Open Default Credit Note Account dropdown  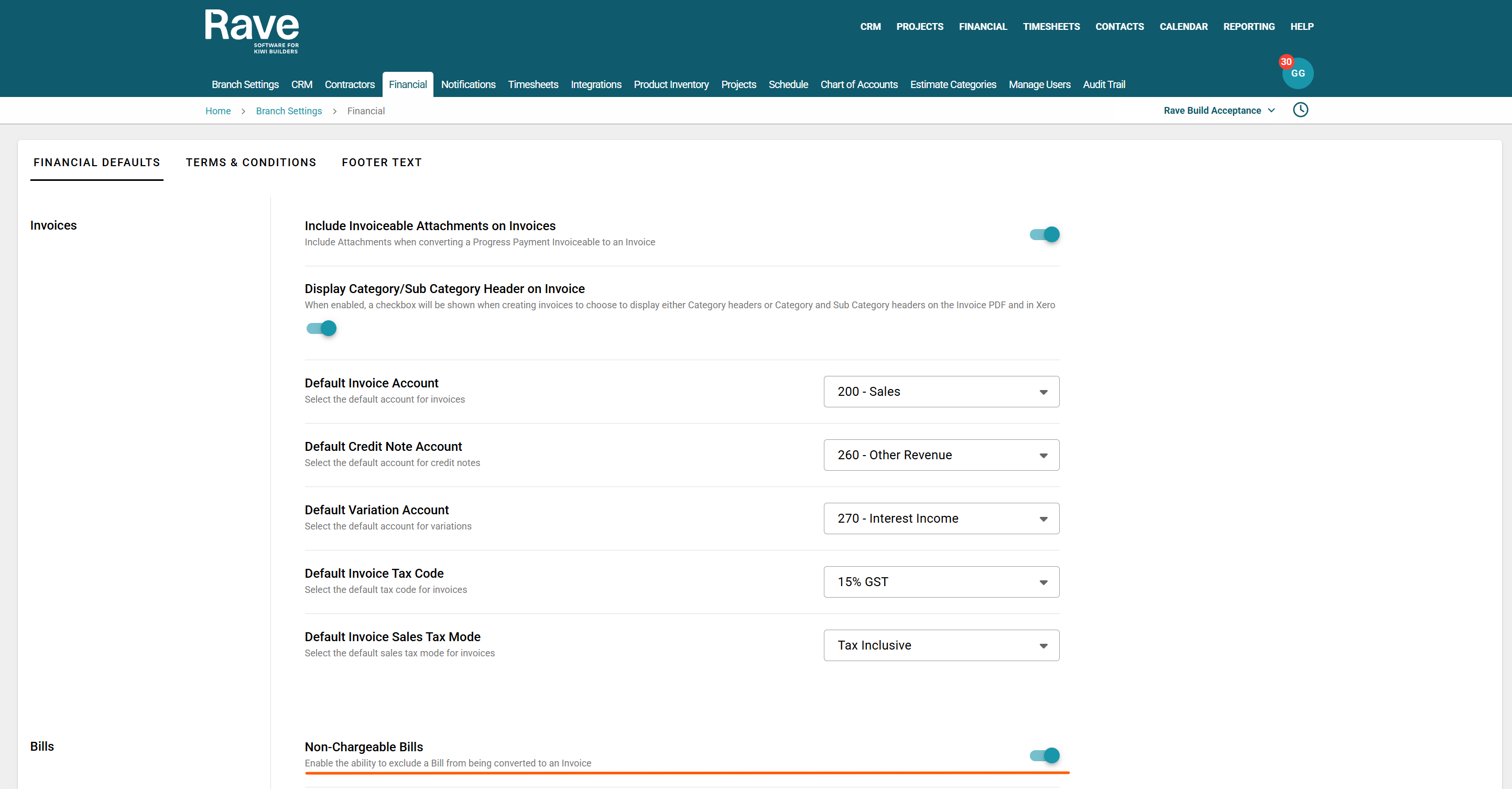click(x=941, y=455)
